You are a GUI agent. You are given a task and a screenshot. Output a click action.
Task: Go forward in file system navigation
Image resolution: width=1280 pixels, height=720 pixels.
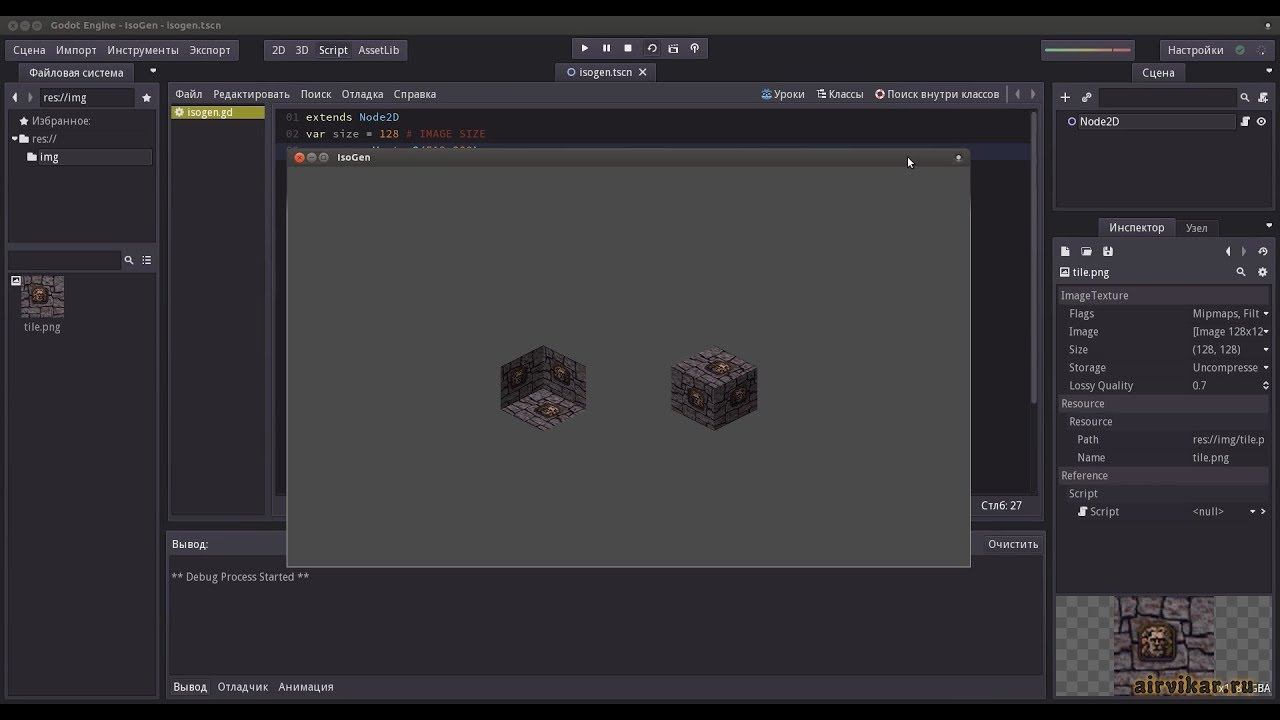click(x=30, y=97)
